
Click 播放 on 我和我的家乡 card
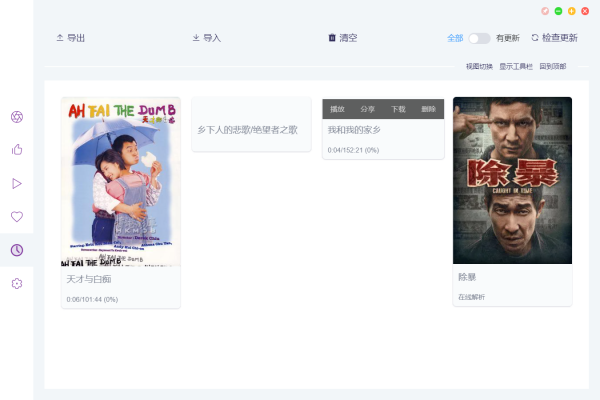337,109
